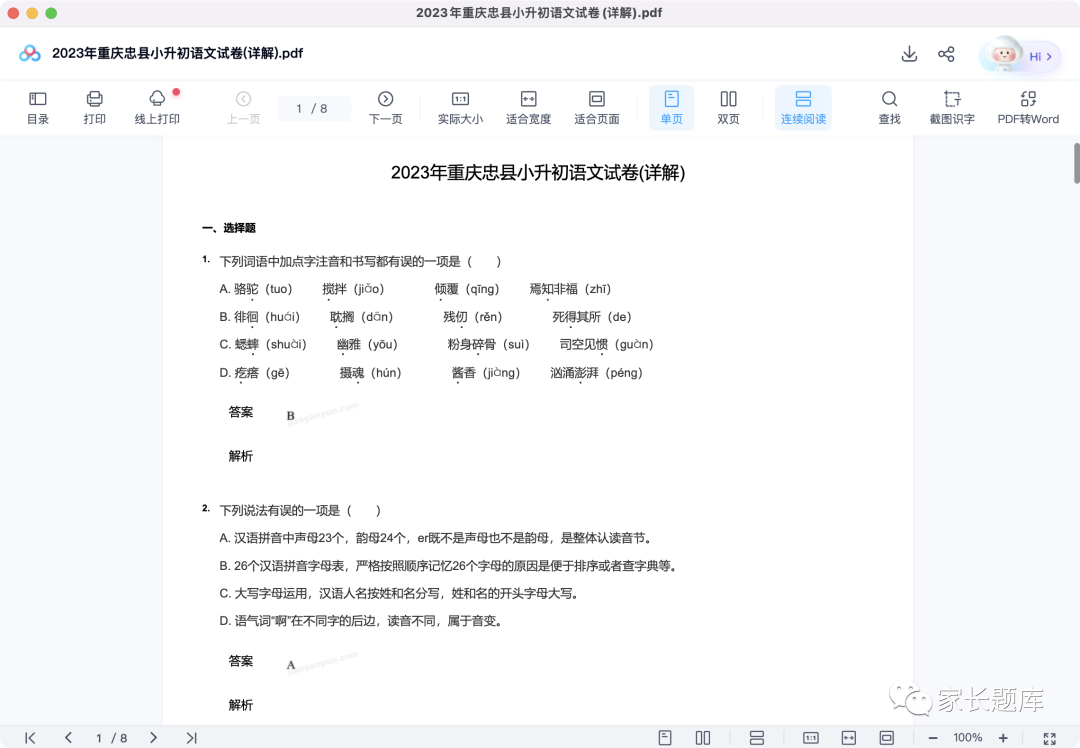The width and height of the screenshot is (1080, 748).
Task: Click file name in the header bar
Action: click(178, 53)
